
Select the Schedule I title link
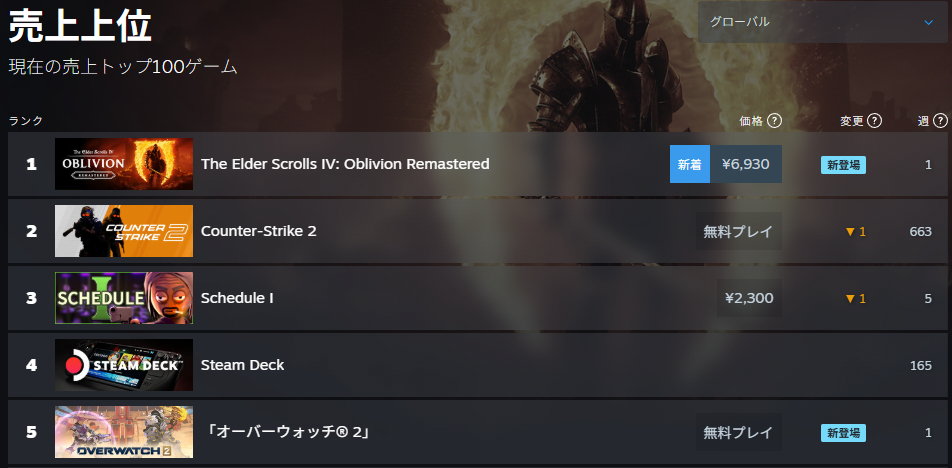237,298
